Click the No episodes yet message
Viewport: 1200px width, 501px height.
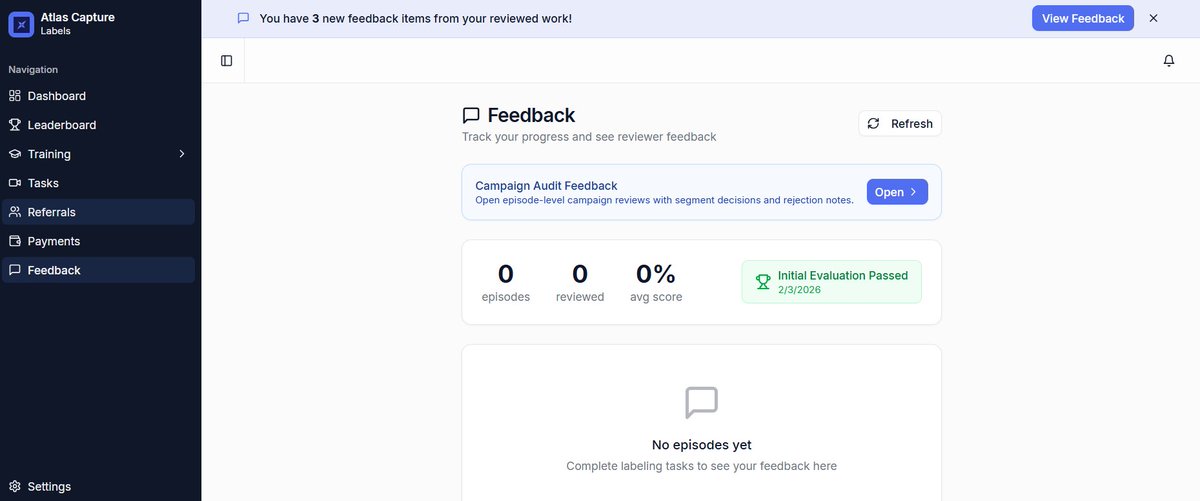click(702, 445)
